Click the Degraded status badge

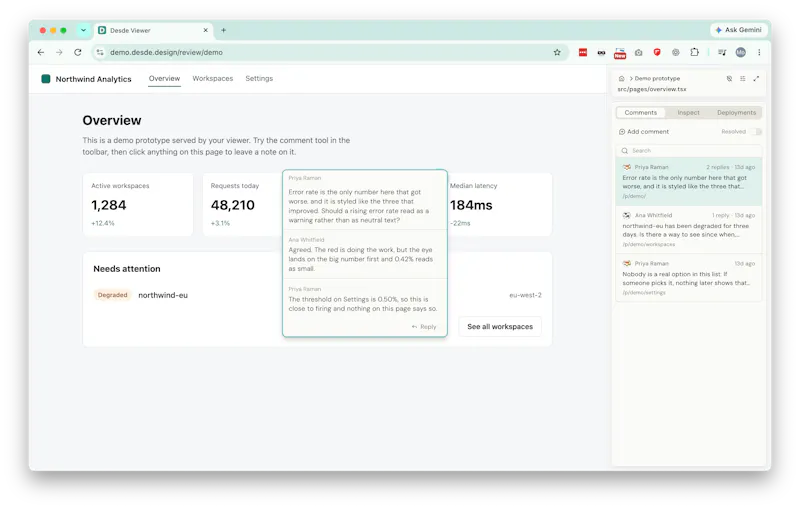pyautogui.click(x=112, y=295)
